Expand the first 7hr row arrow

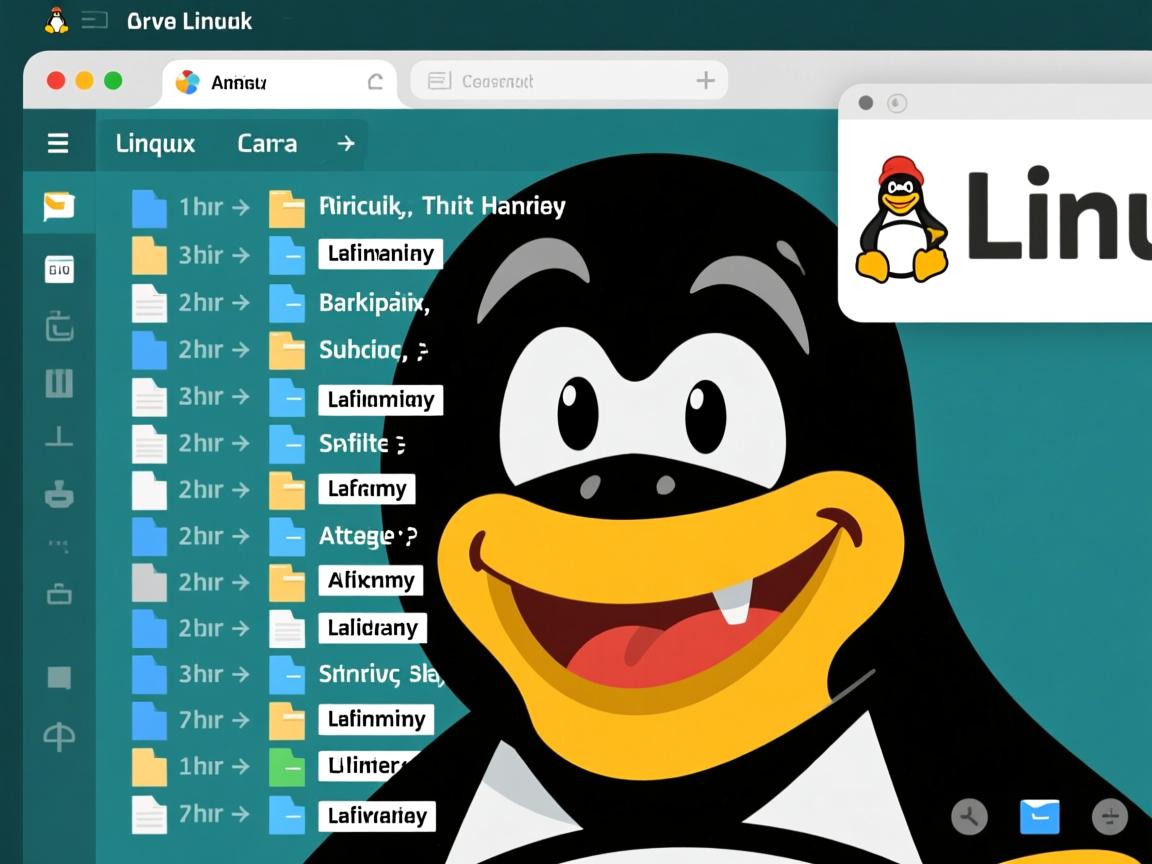click(241, 719)
